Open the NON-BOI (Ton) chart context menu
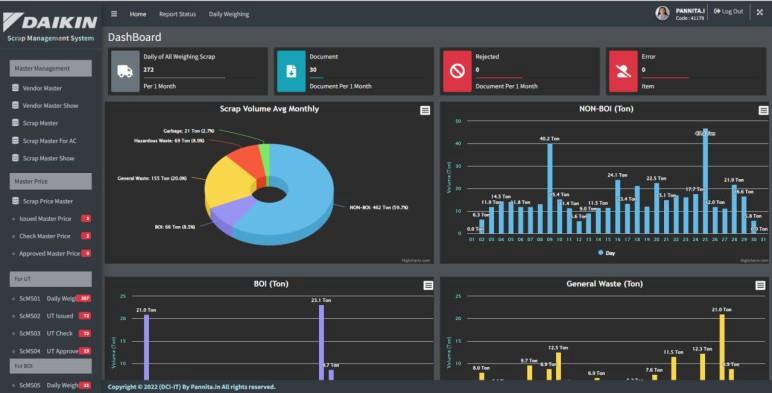772x393 pixels. click(x=763, y=110)
